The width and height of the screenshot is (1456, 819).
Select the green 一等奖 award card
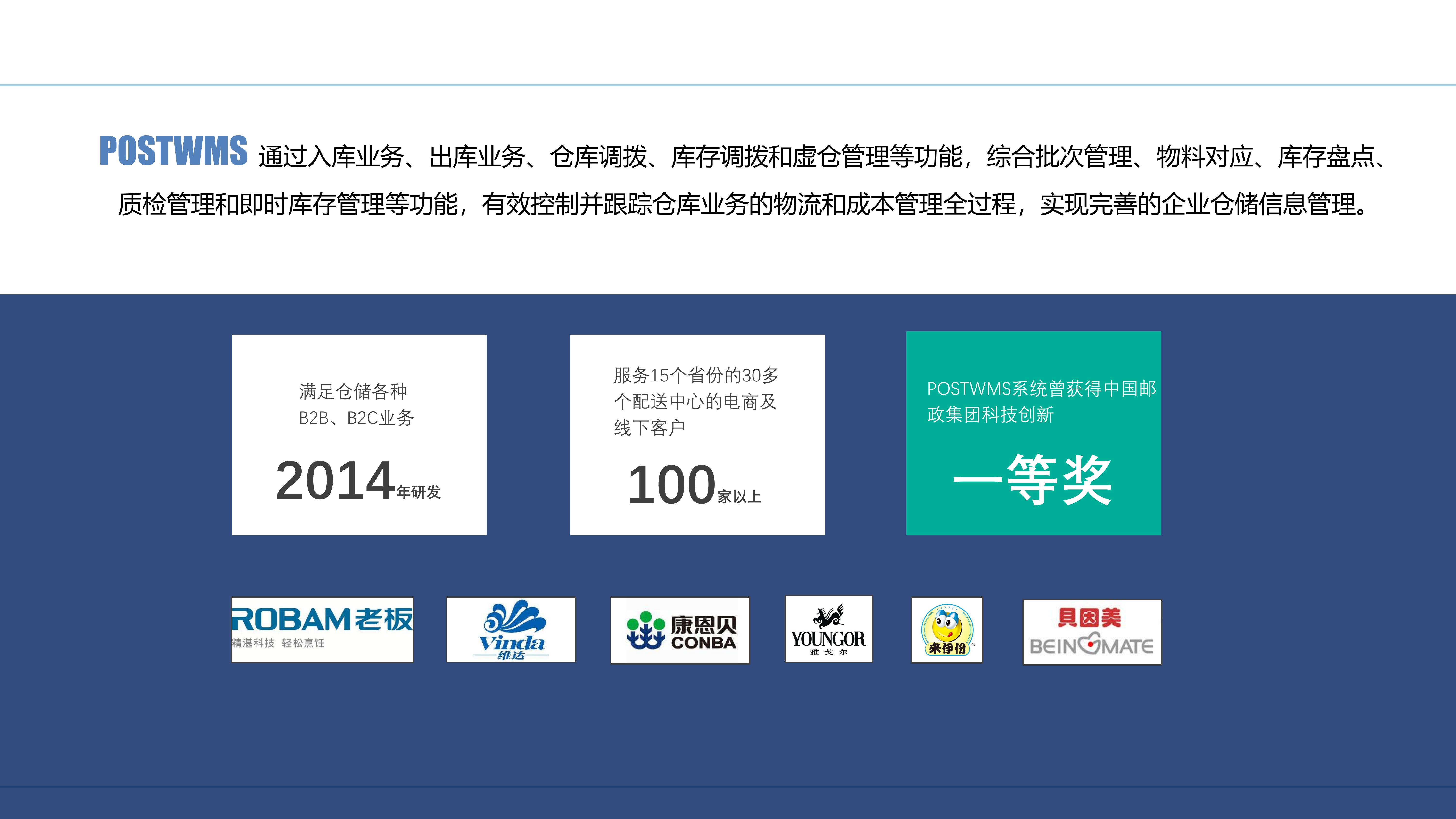[1033, 433]
